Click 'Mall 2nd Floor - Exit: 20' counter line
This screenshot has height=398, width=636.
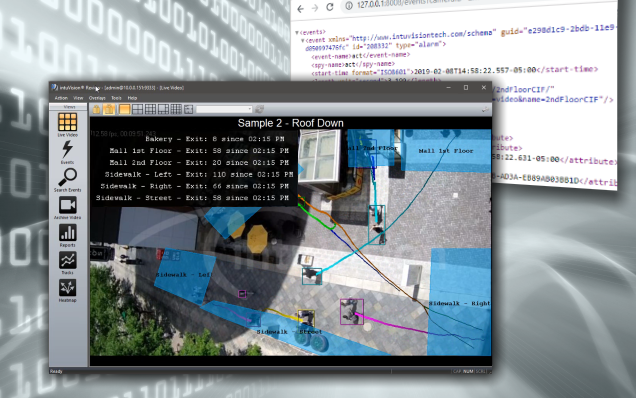[199, 162]
